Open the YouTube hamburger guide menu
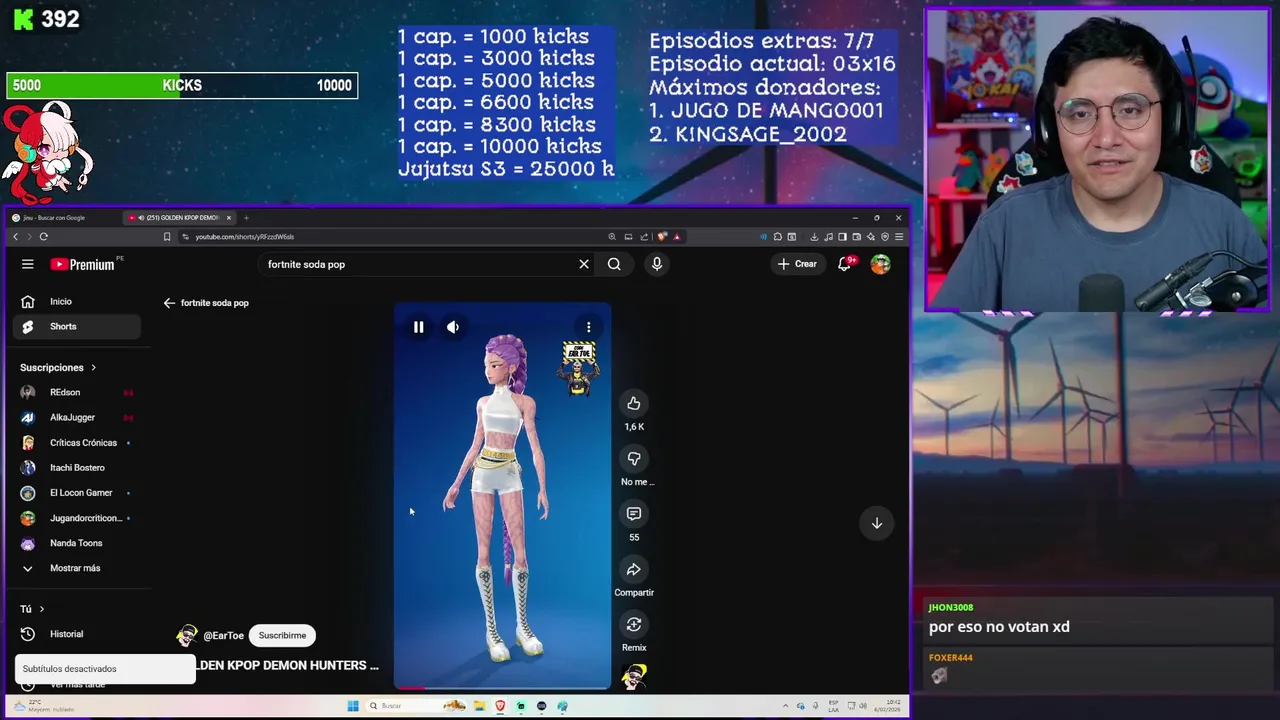 point(28,264)
